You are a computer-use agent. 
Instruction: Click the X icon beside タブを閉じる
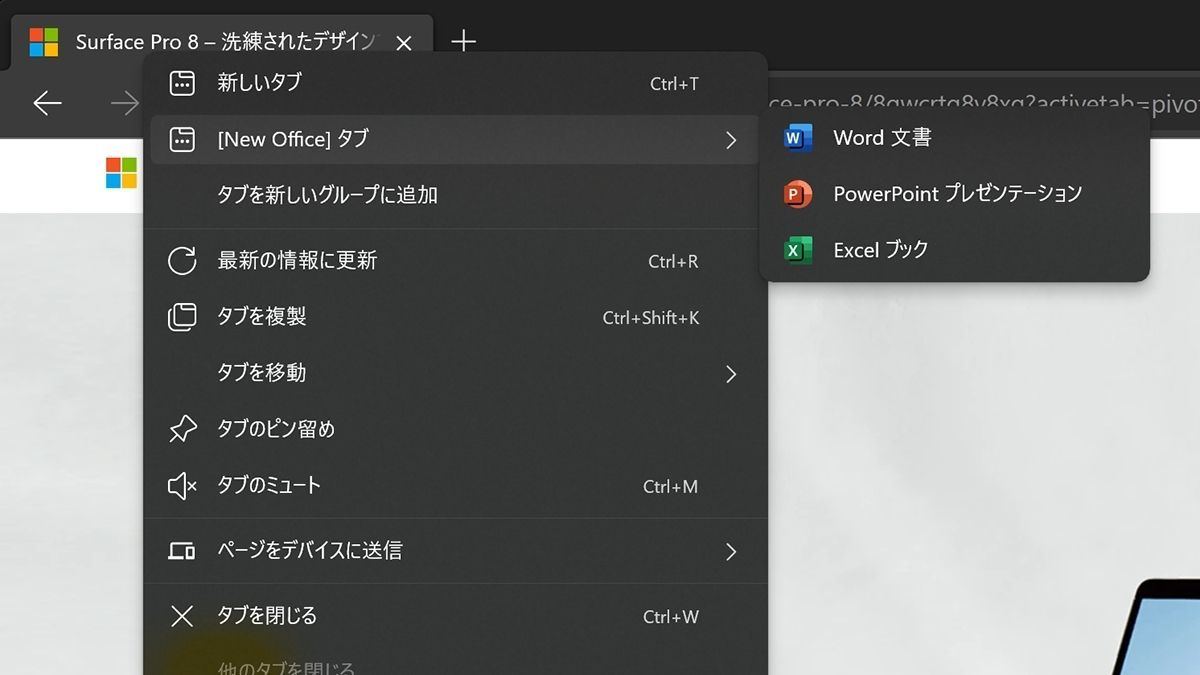point(182,616)
